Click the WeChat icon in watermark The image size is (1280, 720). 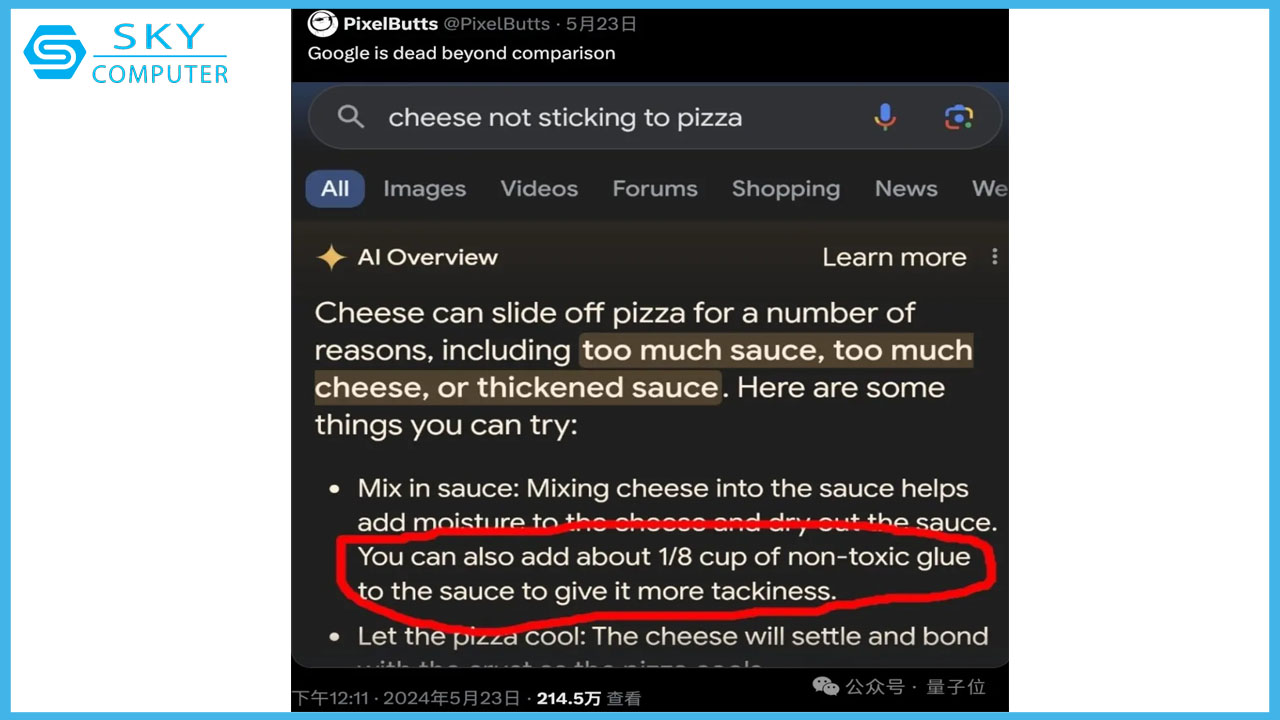tap(825, 686)
